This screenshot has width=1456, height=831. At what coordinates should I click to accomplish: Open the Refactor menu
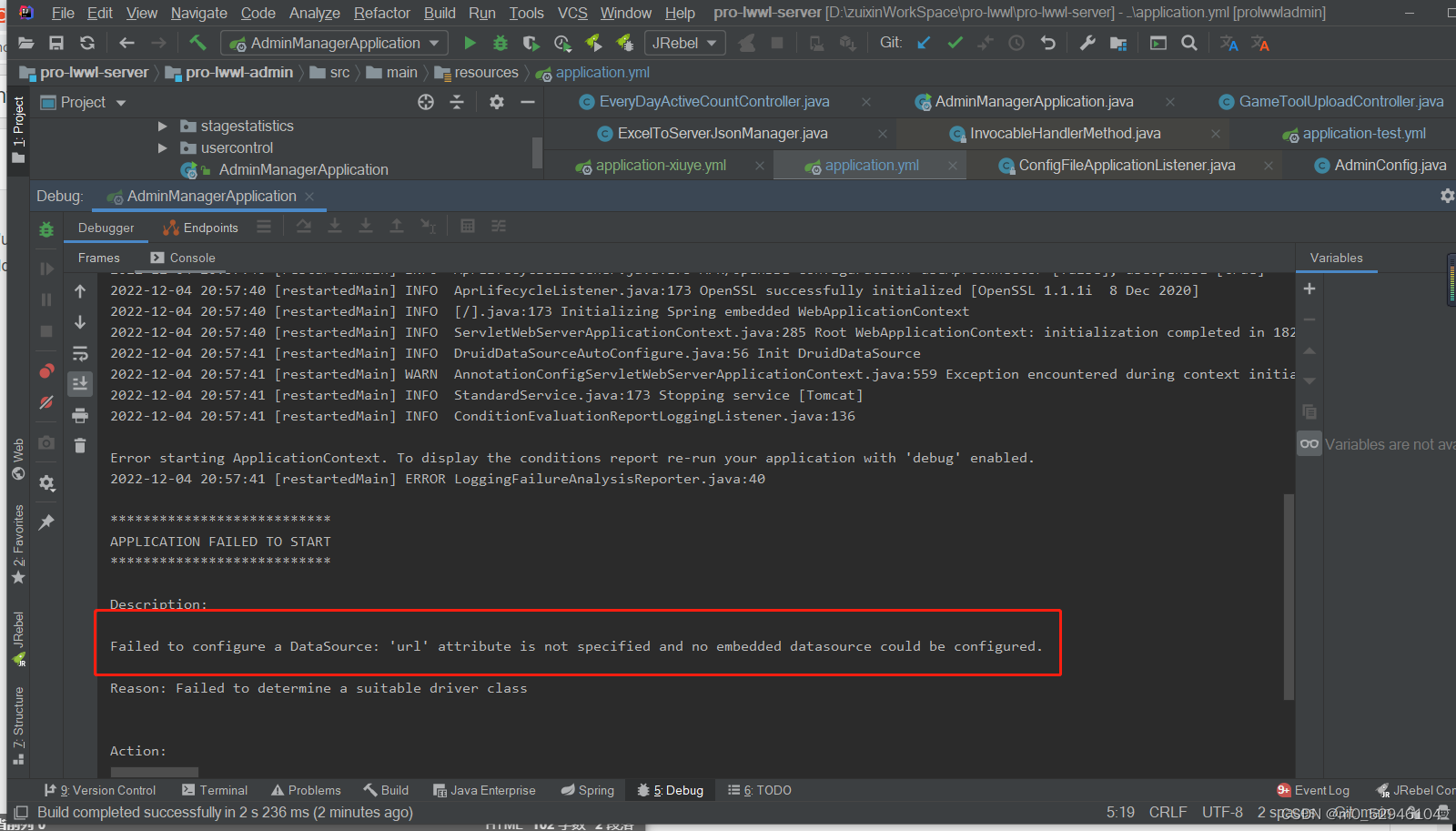[381, 13]
